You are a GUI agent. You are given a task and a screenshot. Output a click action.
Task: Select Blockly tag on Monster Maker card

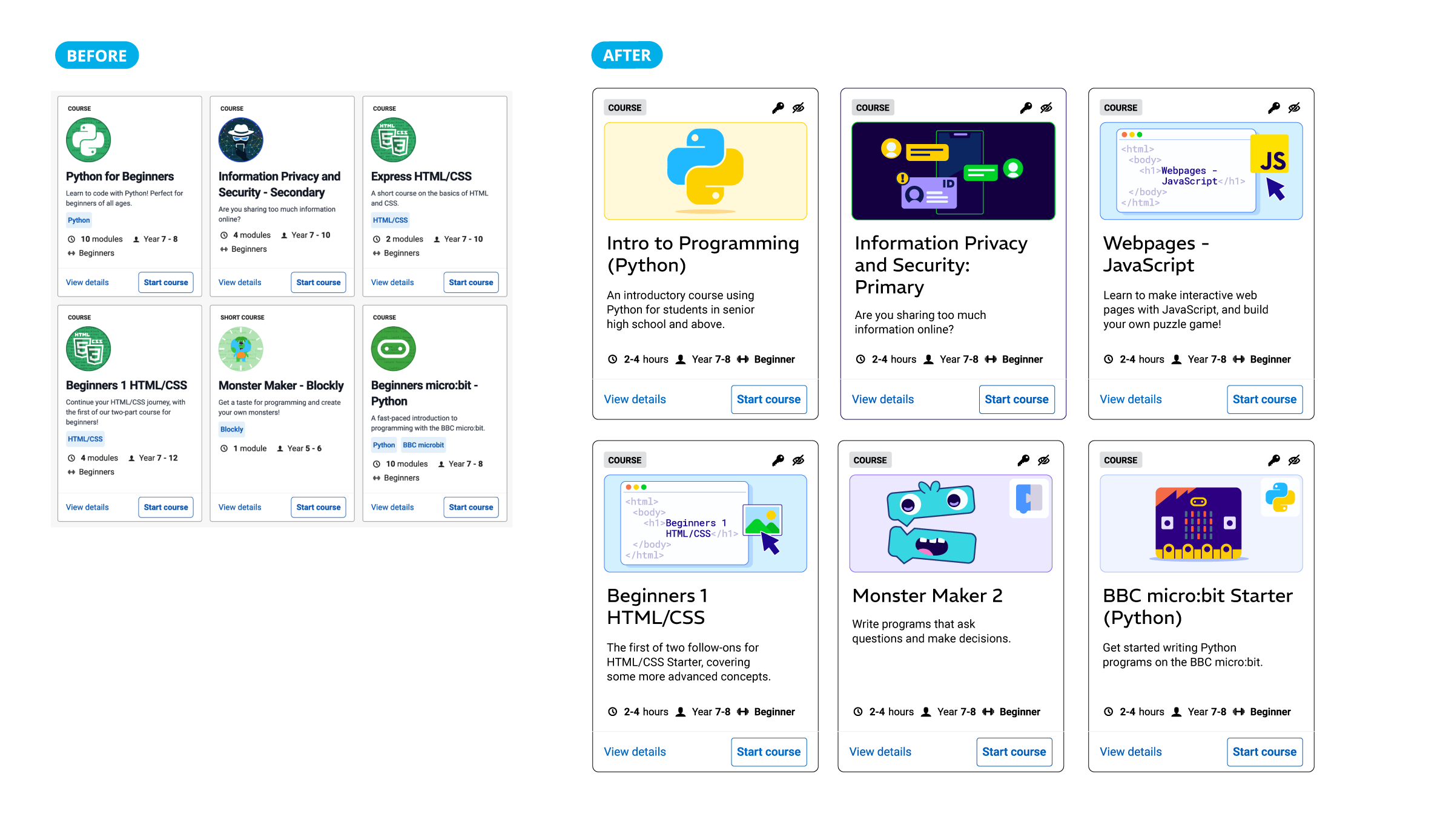point(231,429)
